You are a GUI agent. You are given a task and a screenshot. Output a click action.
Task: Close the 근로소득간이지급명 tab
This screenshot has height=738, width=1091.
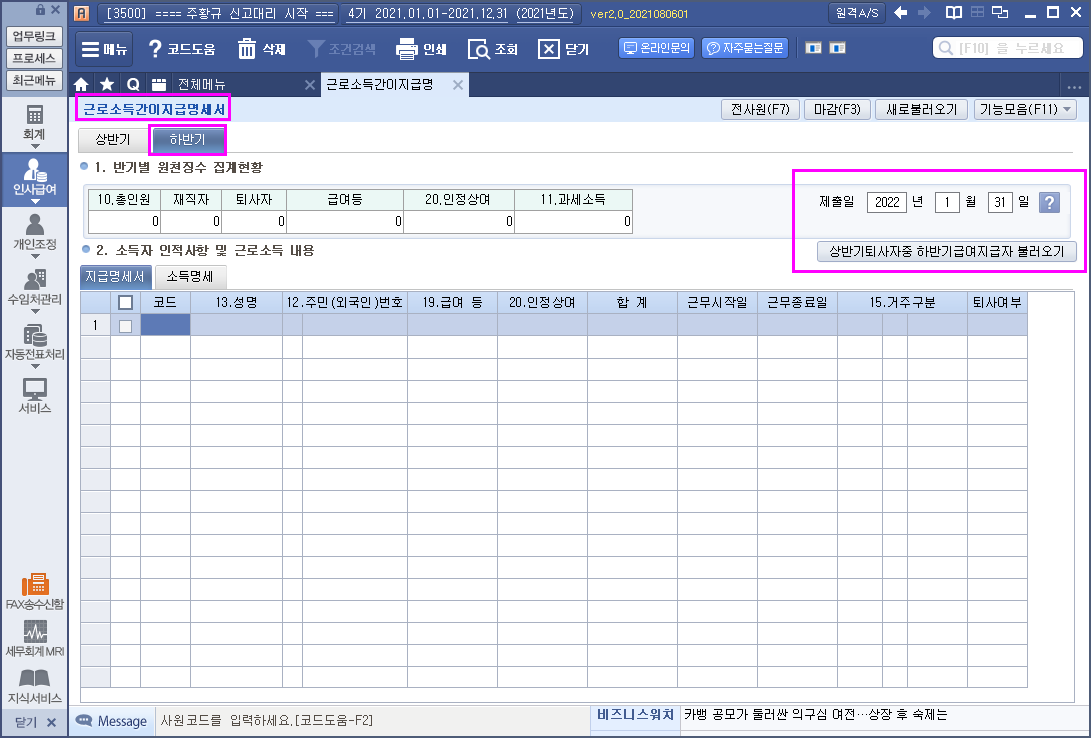coord(458,85)
